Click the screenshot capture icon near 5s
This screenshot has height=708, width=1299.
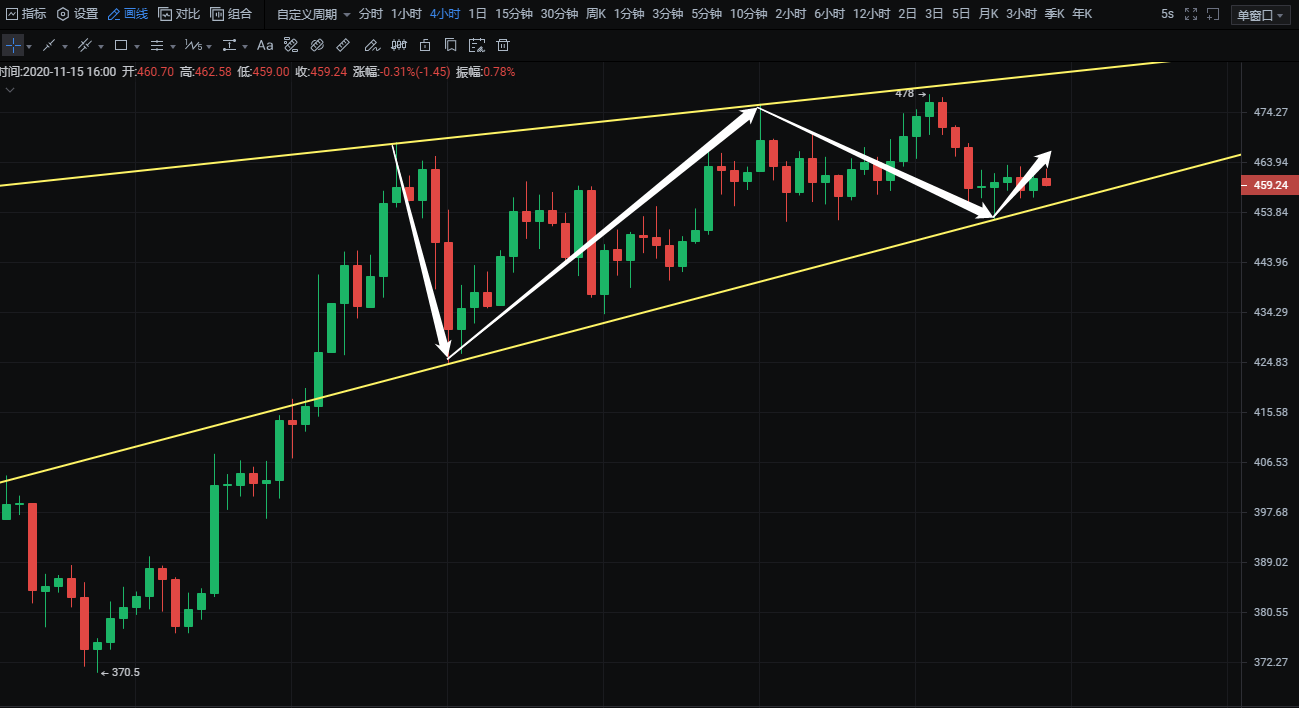click(x=1212, y=14)
